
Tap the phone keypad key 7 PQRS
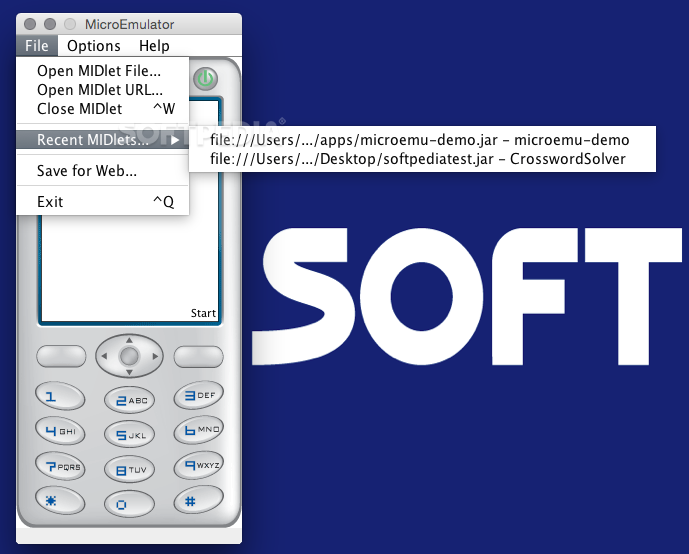click(60, 466)
